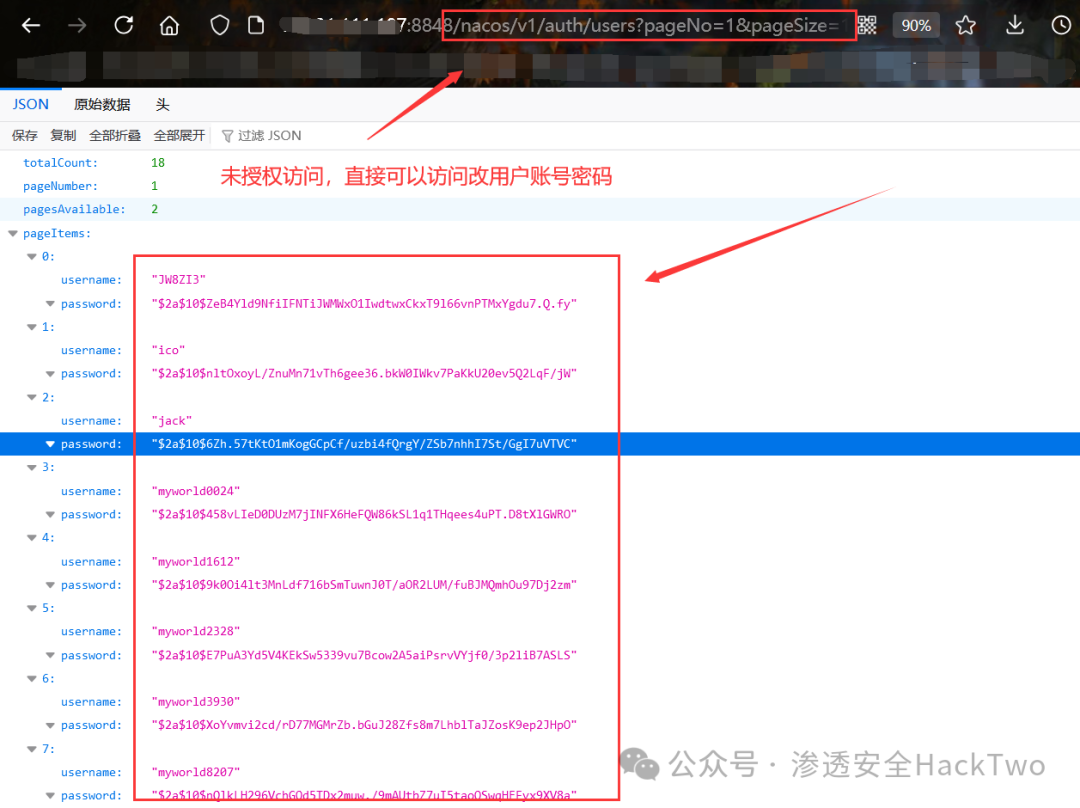Collapse the pageItems node
Viewport: 1080px width, 808px height.
(x=12, y=234)
